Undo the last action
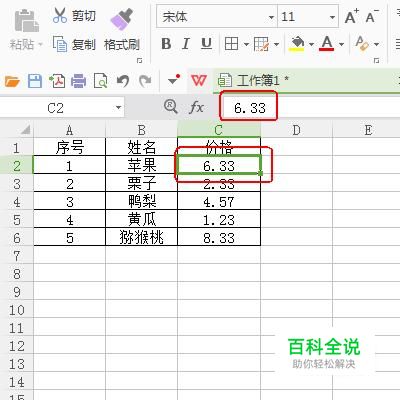The height and width of the screenshot is (400, 400). [x=123, y=81]
